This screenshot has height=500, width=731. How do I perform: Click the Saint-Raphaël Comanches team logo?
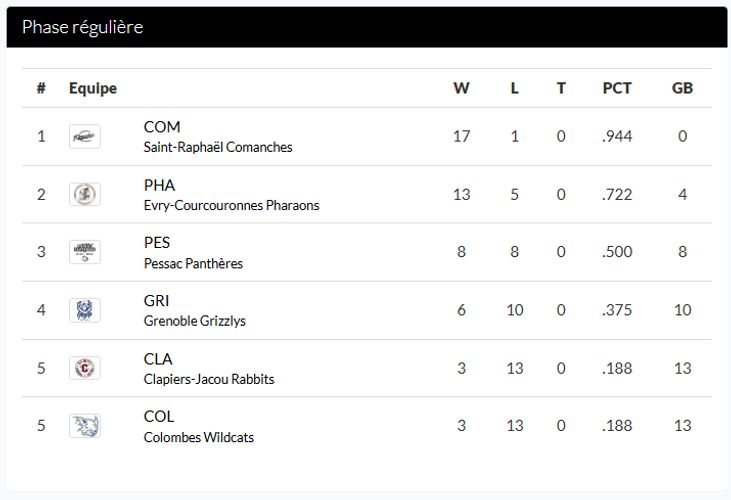[x=84, y=137]
